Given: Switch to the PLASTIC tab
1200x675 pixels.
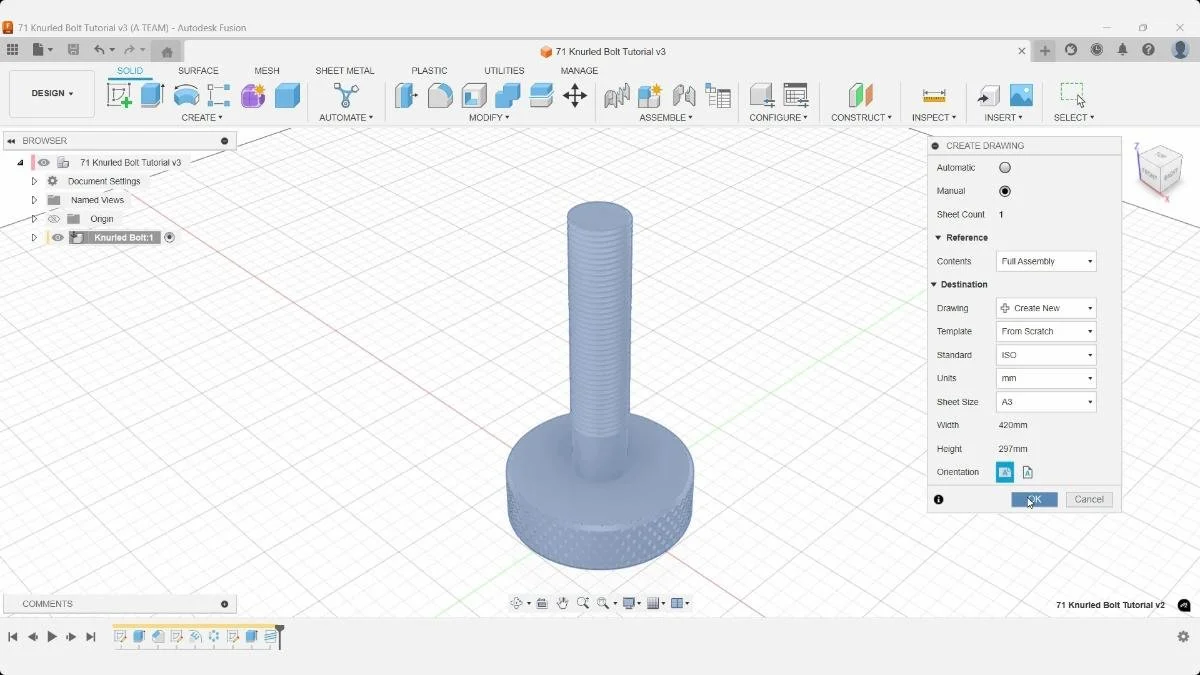Looking at the screenshot, I should pos(429,71).
